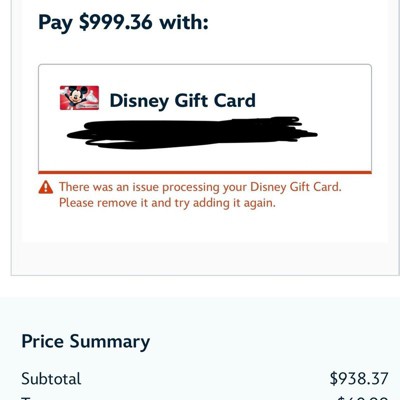The height and width of the screenshot is (400, 400).
Task: Select the Disney Gift Card title text
Action: (x=183, y=101)
